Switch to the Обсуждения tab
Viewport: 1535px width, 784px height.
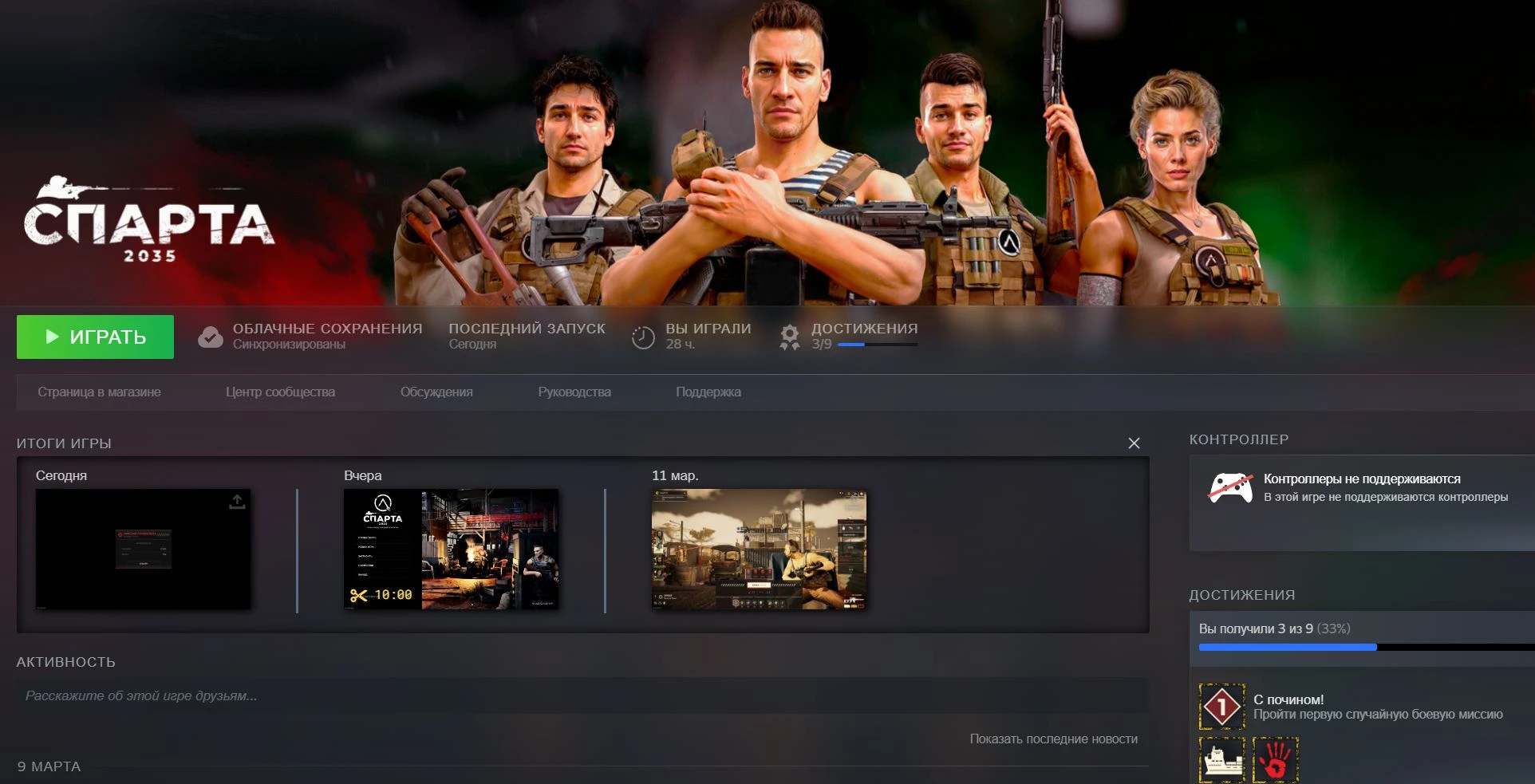pos(436,392)
